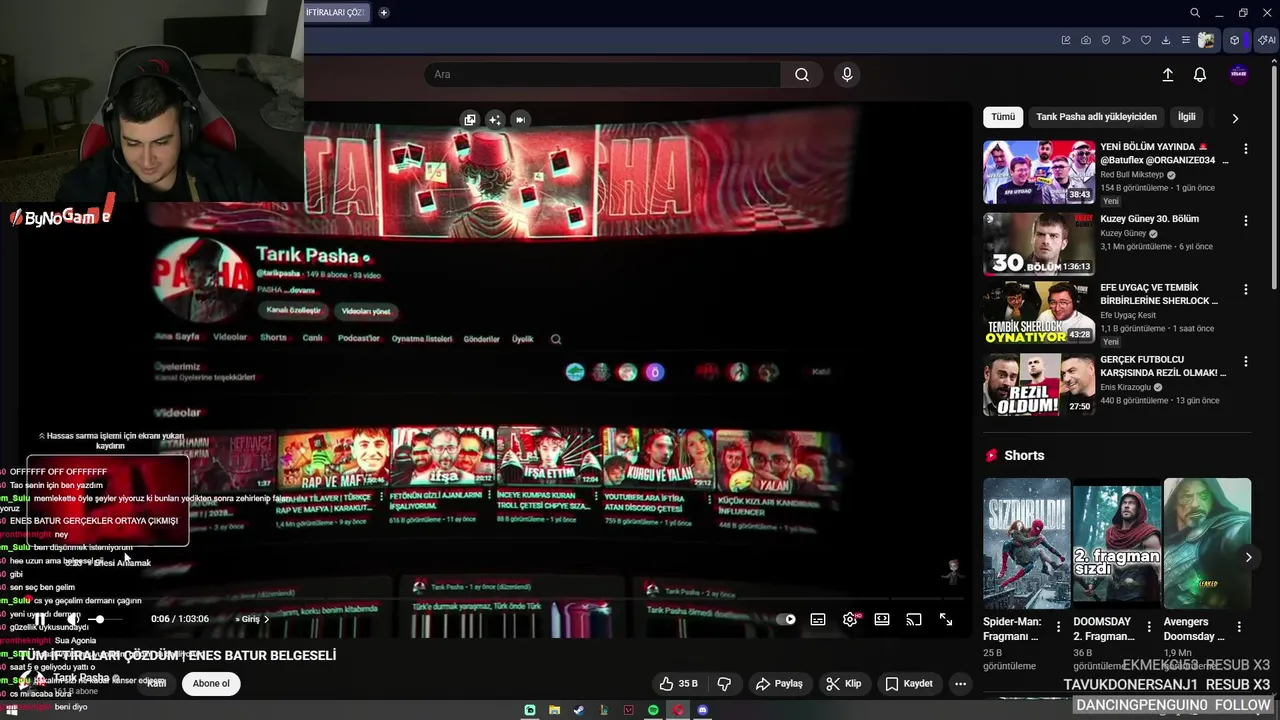
Task: Open the Spotify taskbar icon
Action: (x=653, y=710)
